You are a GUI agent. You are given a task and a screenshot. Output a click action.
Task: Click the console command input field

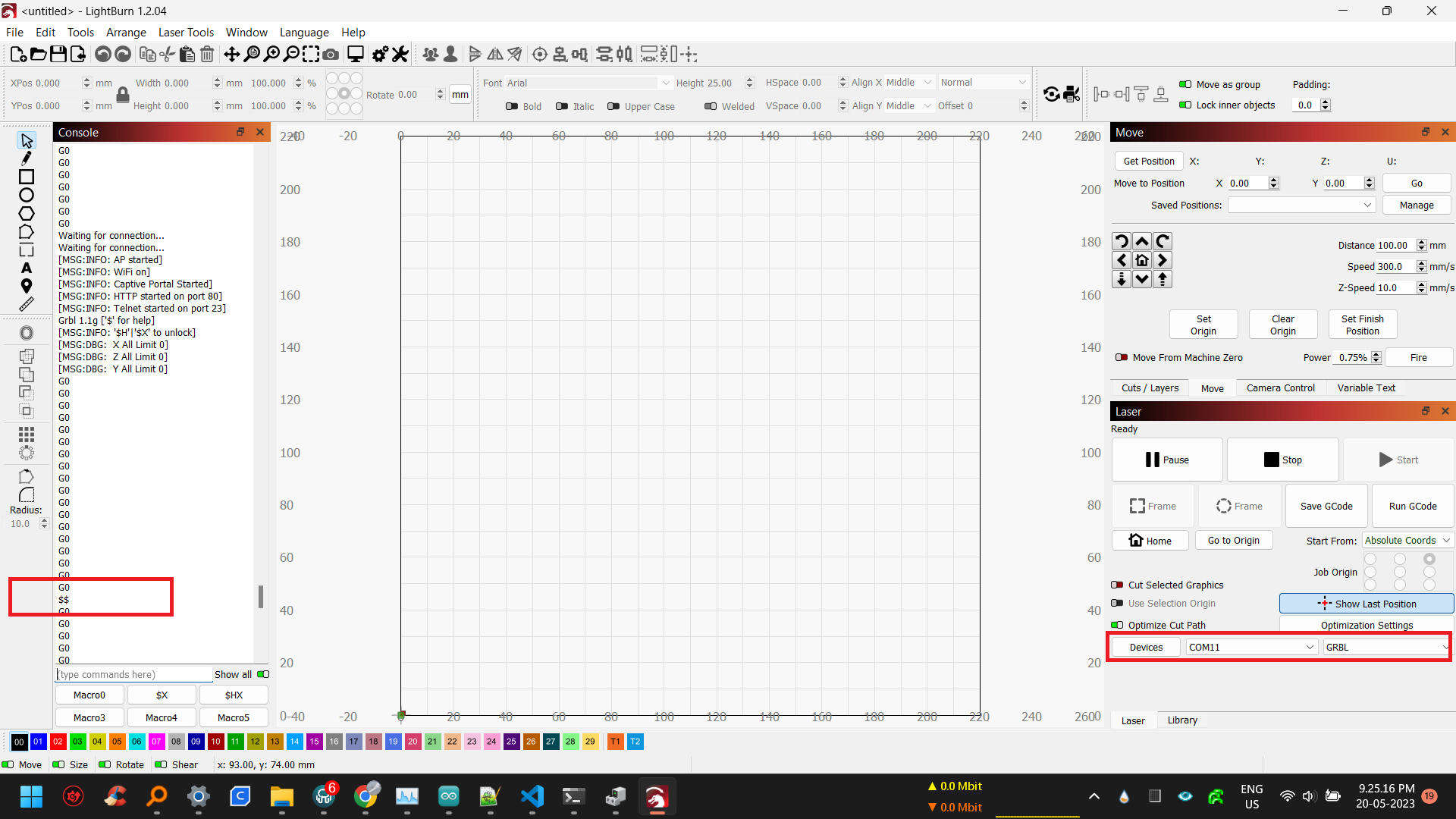(x=135, y=674)
